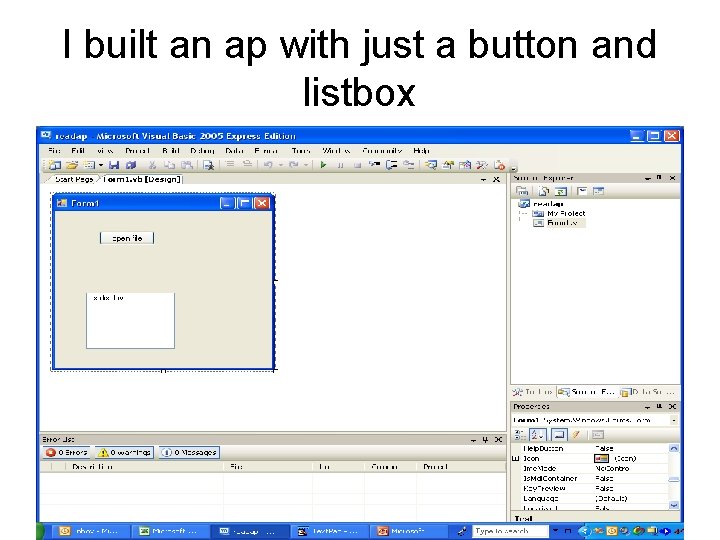
Task: Toggle auto-hide pin on Properties panel
Action: 659,406
